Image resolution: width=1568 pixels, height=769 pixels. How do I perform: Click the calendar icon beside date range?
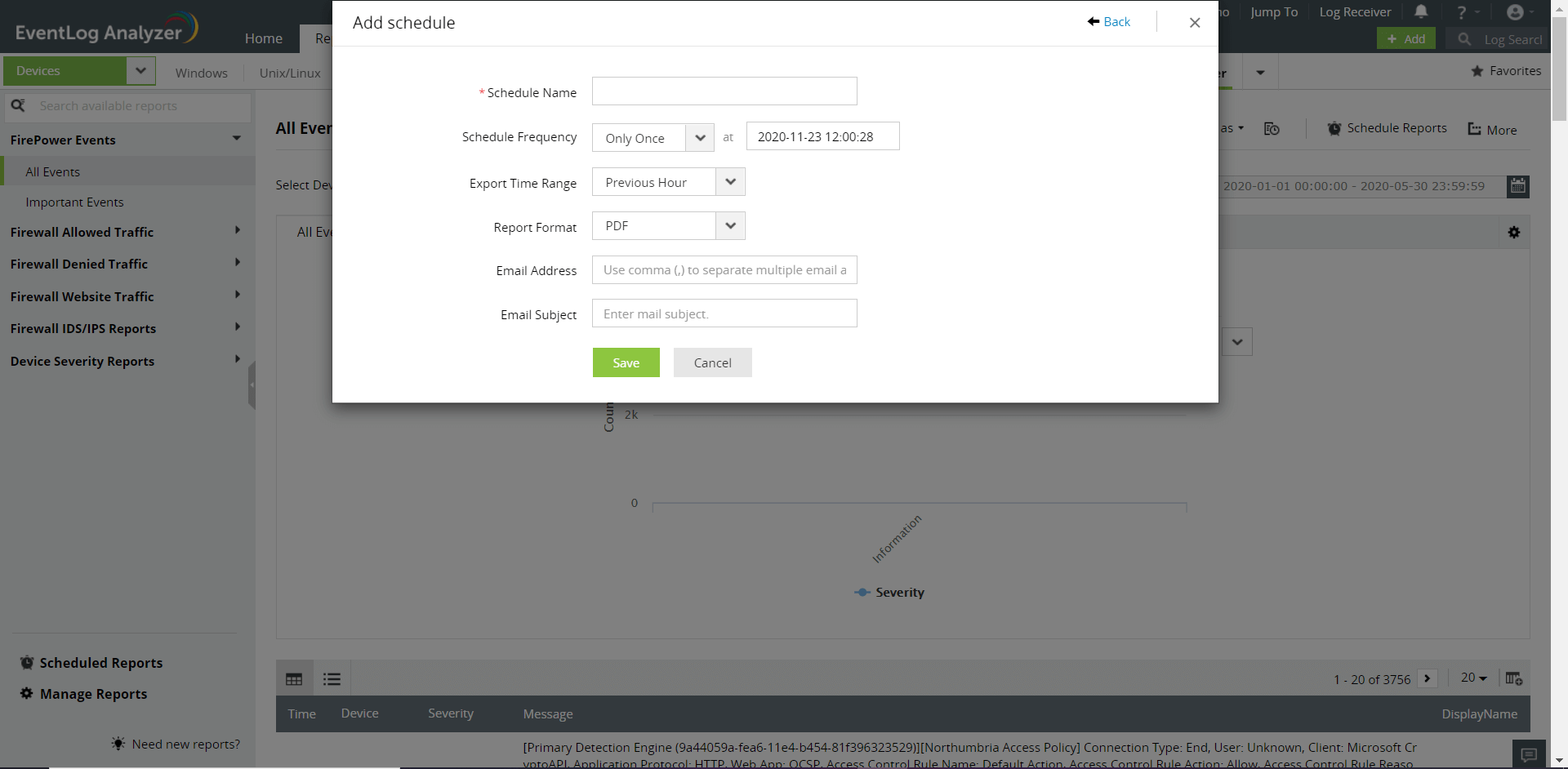pos(1518,186)
